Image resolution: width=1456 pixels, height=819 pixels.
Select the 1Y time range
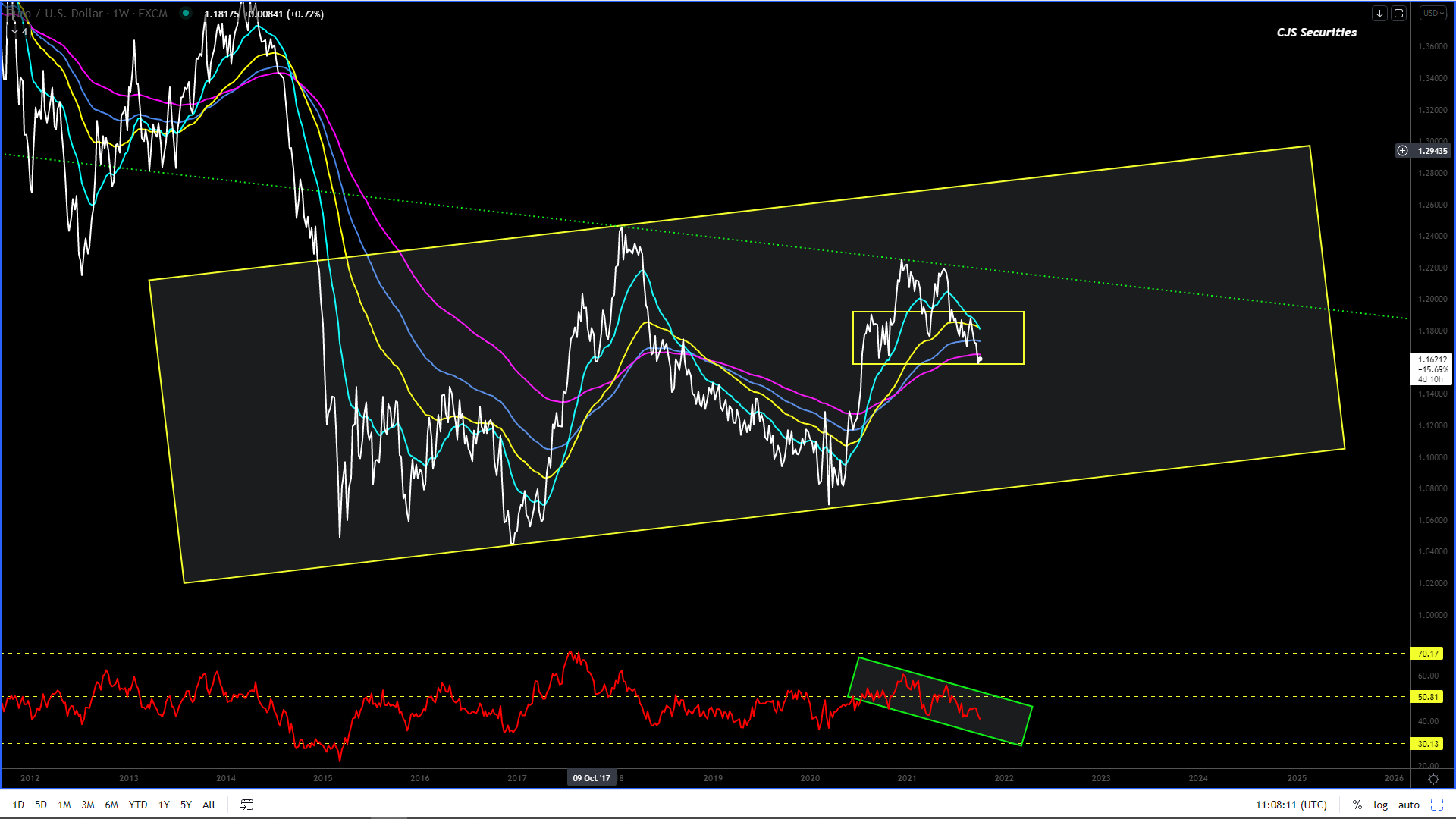164,805
